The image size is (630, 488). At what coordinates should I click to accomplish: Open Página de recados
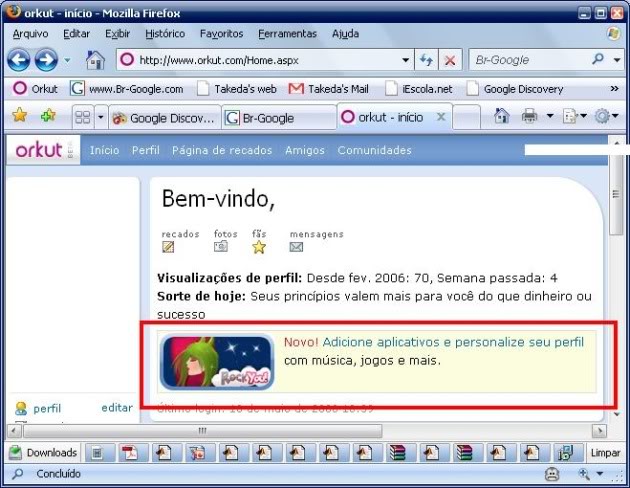[222, 150]
